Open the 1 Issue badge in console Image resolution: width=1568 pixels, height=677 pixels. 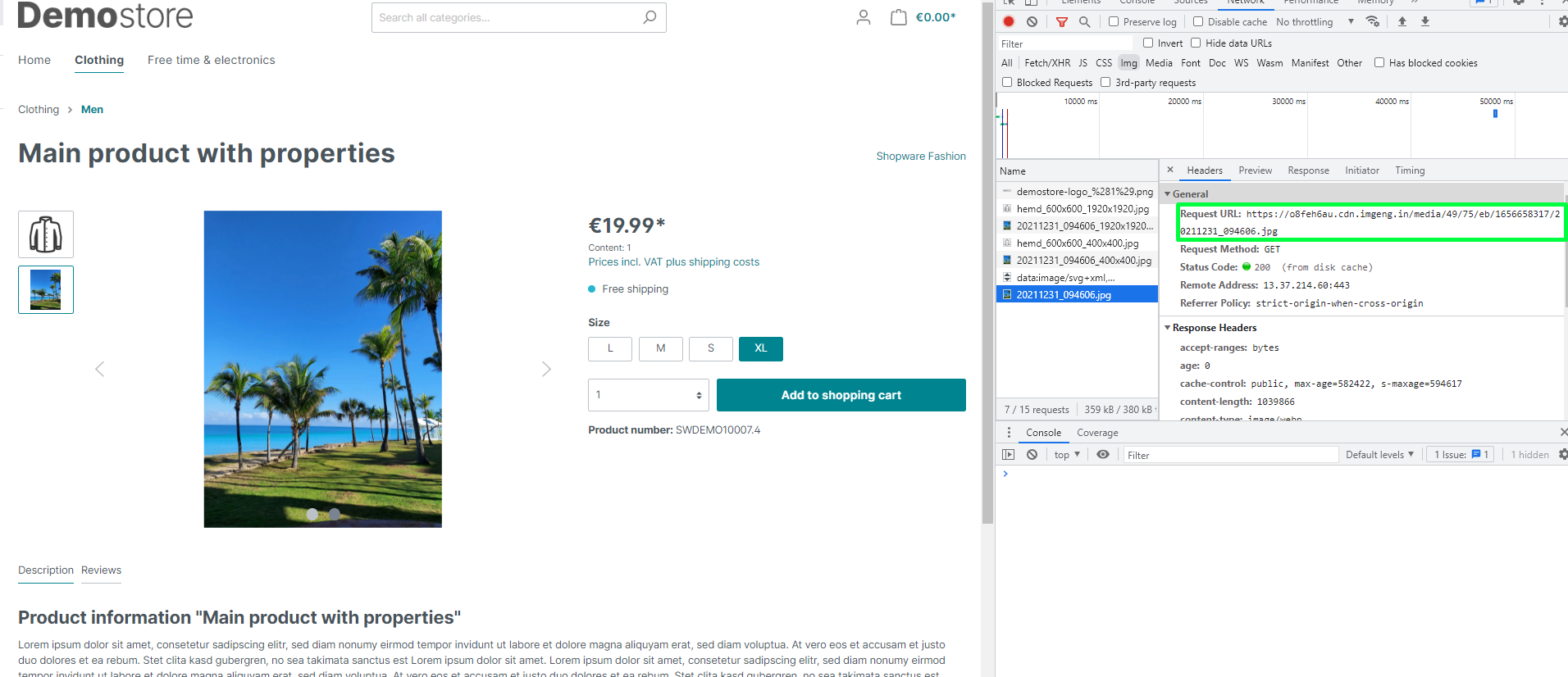pyautogui.click(x=1461, y=454)
